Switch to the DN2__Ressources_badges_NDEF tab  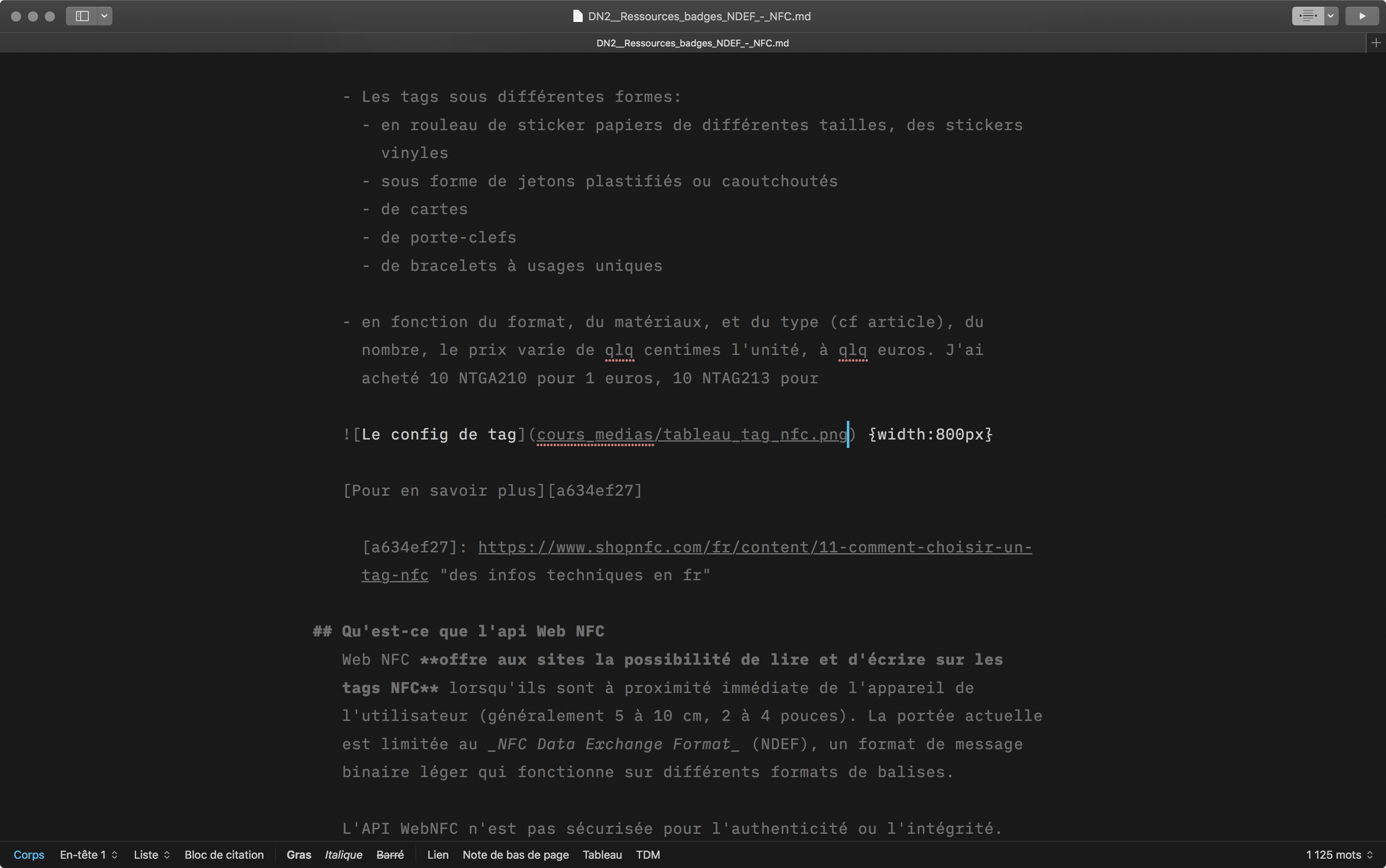point(692,43)
